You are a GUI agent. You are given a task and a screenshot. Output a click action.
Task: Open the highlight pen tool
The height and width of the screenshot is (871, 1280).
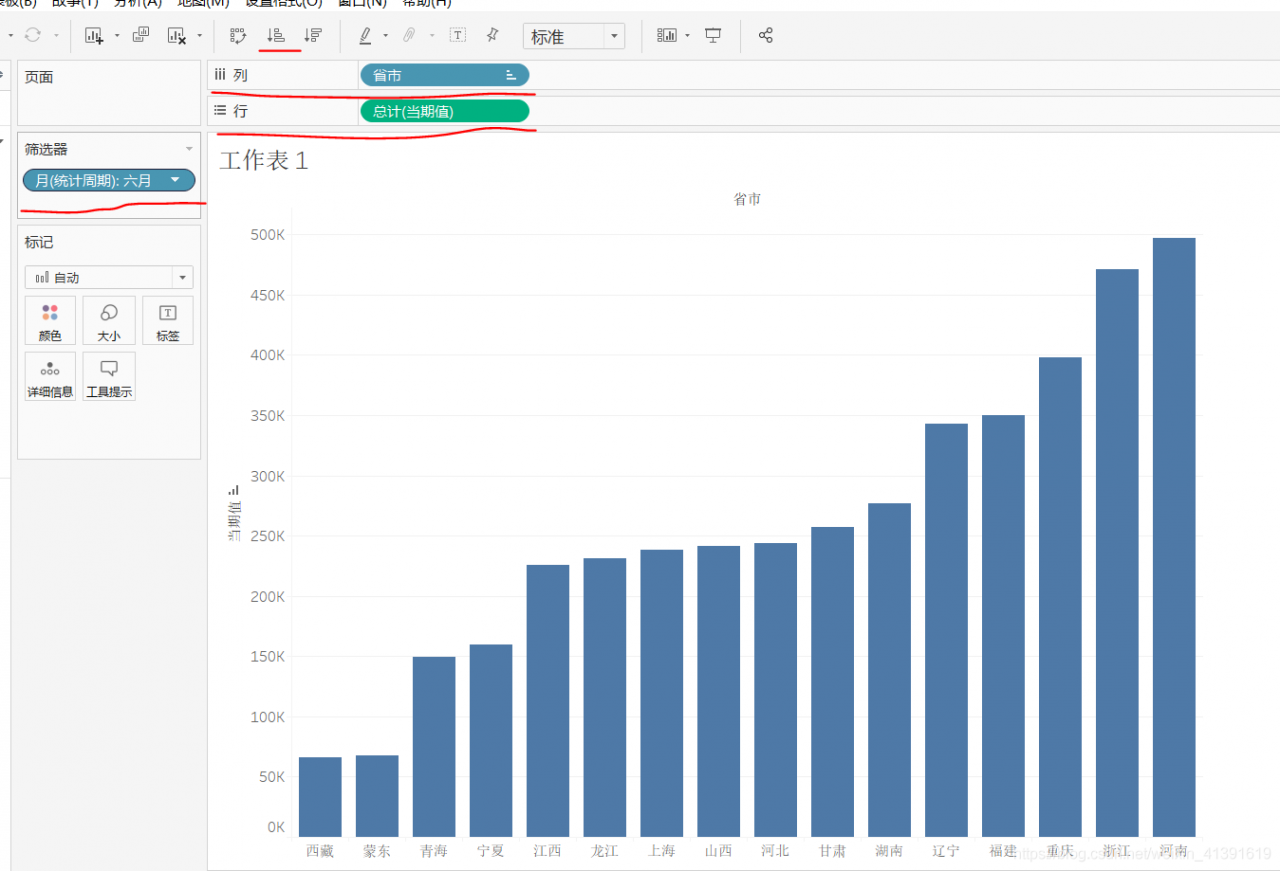365,36
